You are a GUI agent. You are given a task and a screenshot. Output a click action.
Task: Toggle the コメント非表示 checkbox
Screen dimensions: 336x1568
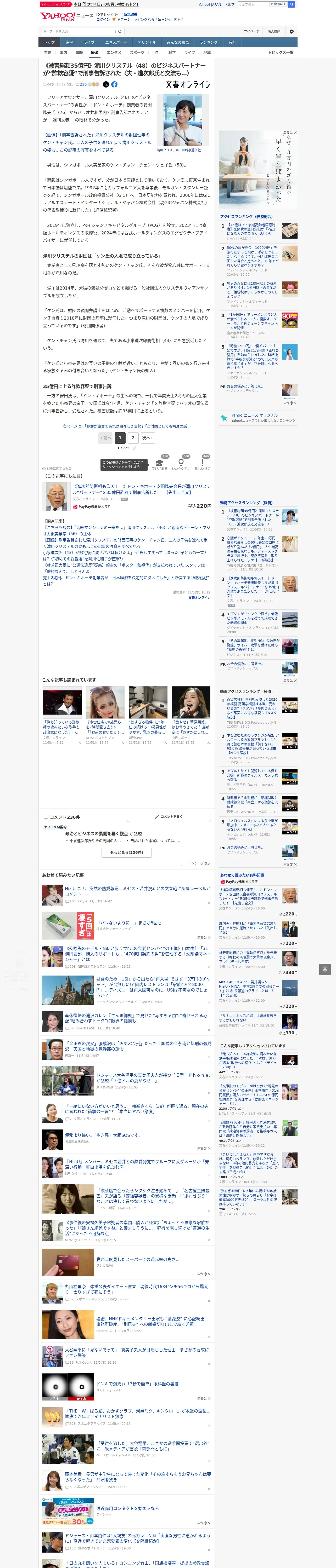(x=183, y=863)
